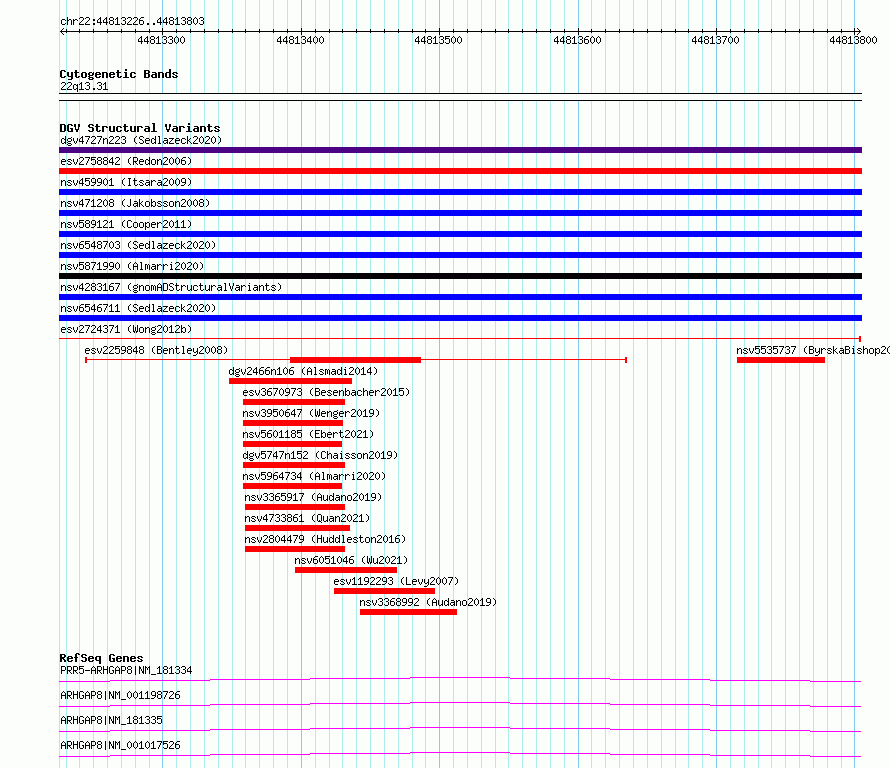Image resolution: width=890 pixels, height=768 pixels.
Task: Click the chr22:44813226..44813803 region label
Action: (x=132, y=21)
